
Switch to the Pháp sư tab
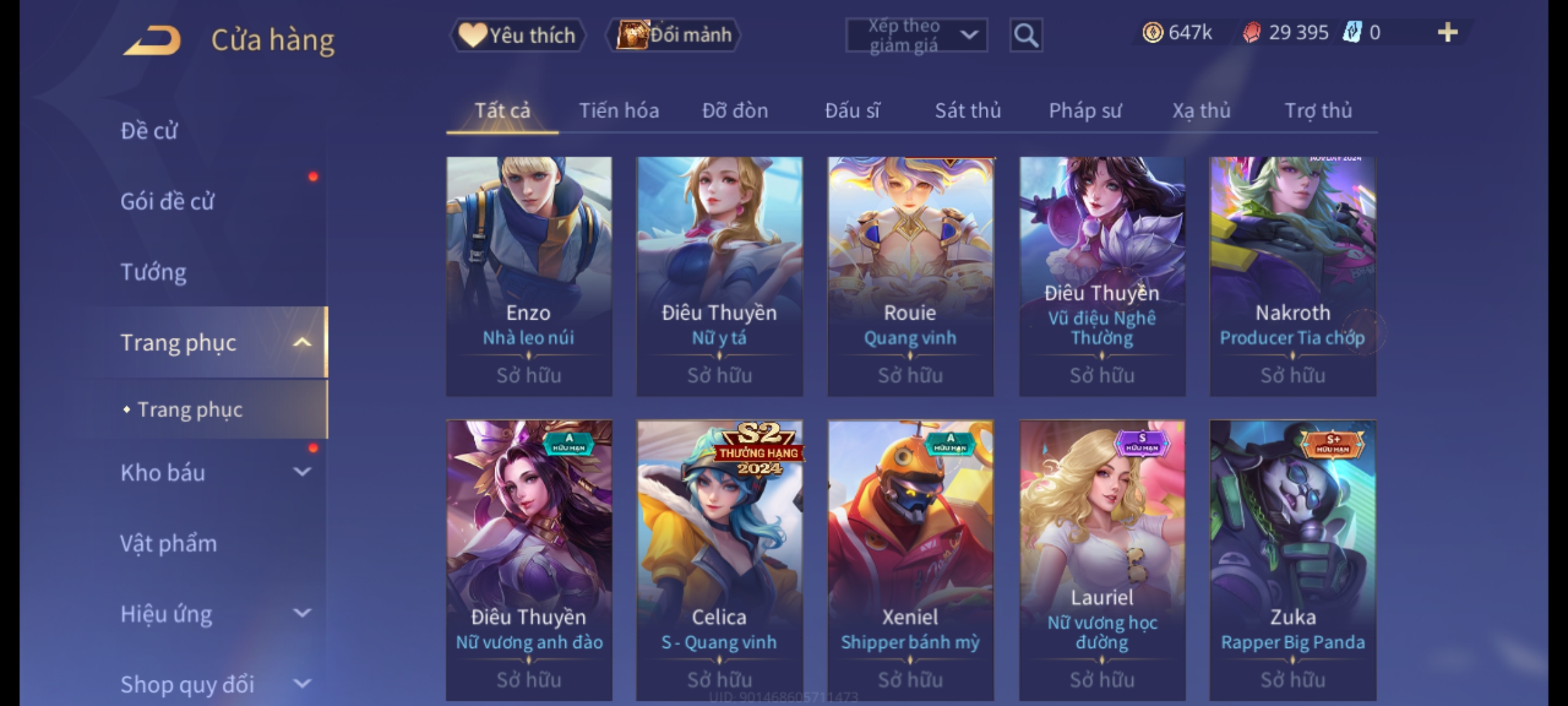[1085, 111]
